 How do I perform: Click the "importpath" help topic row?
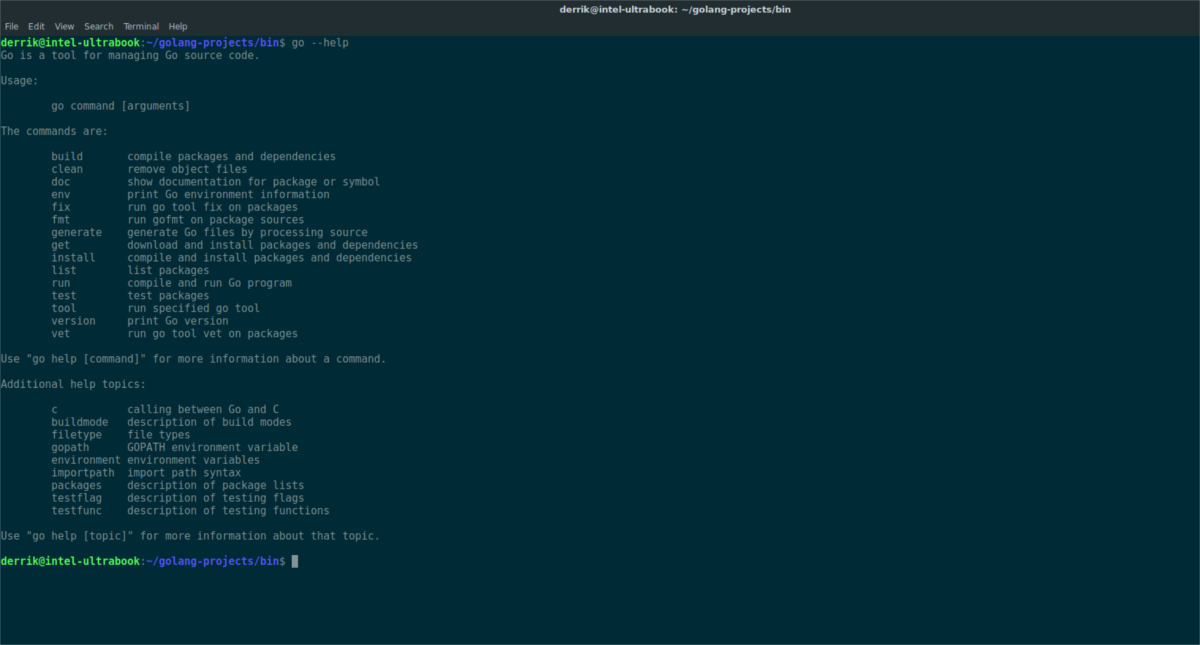[x=146, y=473]
